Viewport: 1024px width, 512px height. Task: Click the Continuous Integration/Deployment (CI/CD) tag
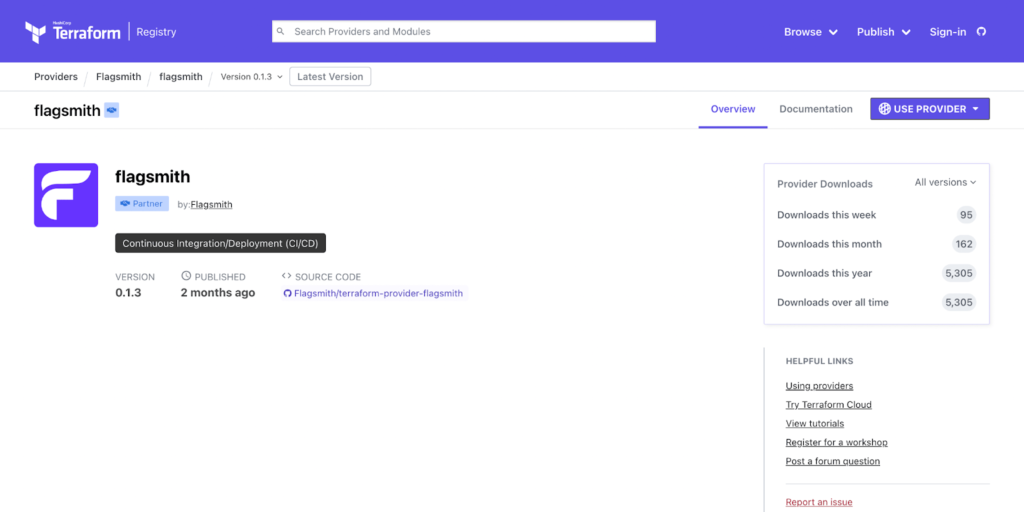click(x=220, y=244)
